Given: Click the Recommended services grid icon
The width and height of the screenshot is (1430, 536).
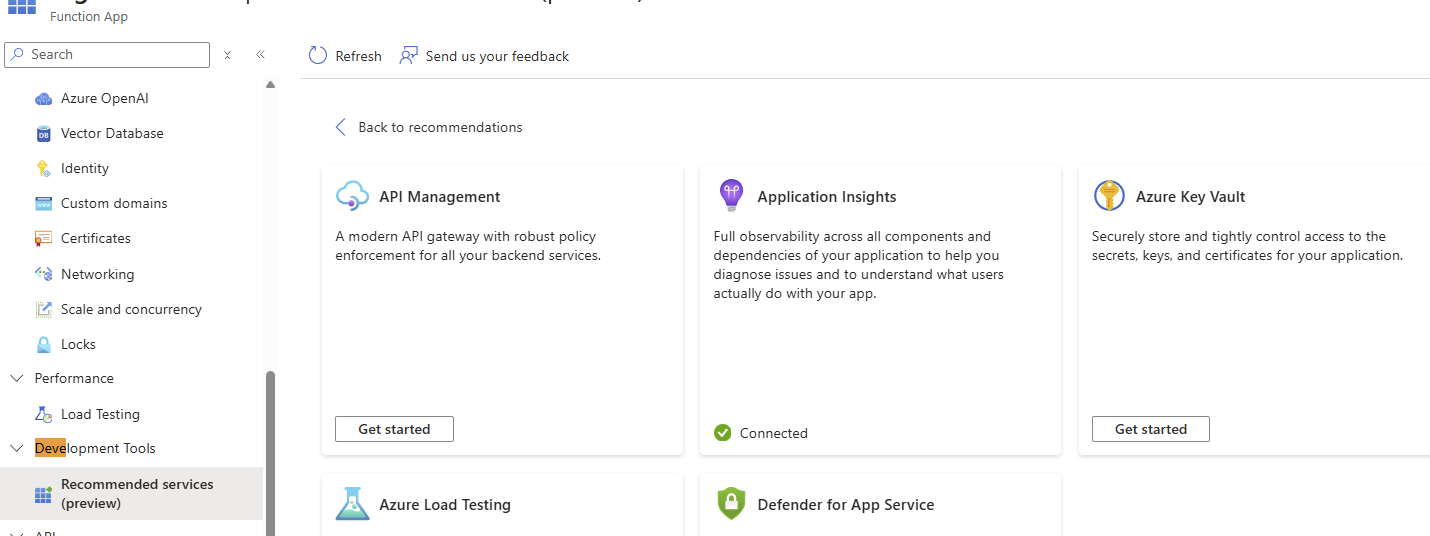Looking at the screenshot, I should click(43, 494).
